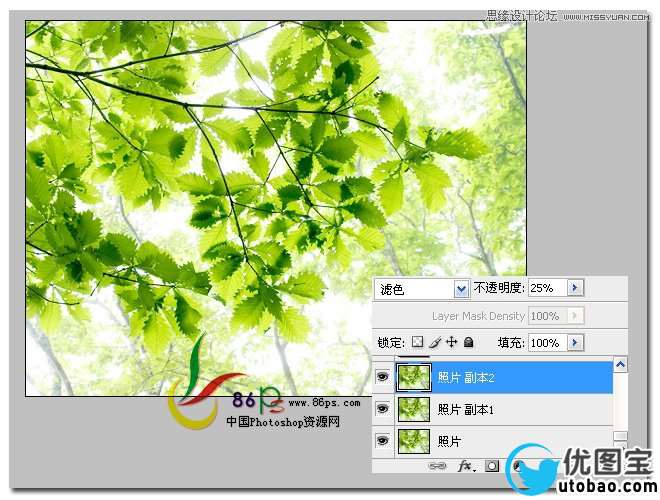The width and height of the screenshot is (660, 500).
Task: Toggle lock all padlock icon
Action: coord(468,342)
